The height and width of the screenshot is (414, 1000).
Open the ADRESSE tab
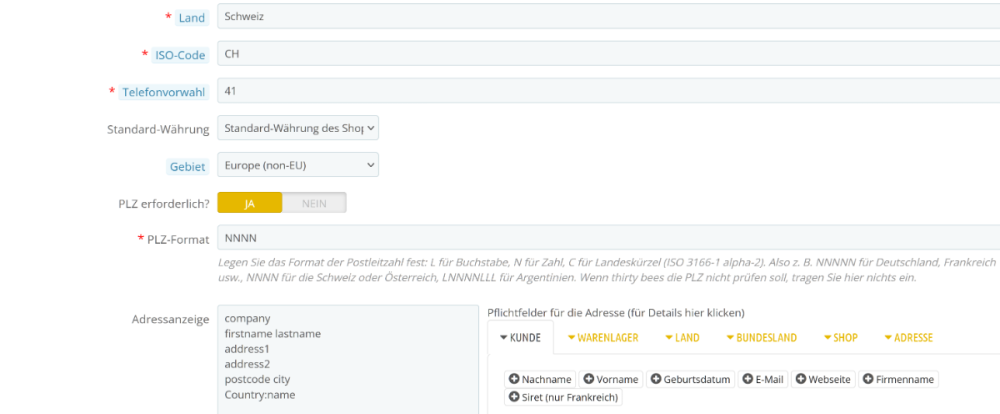[x=908, y=338]
